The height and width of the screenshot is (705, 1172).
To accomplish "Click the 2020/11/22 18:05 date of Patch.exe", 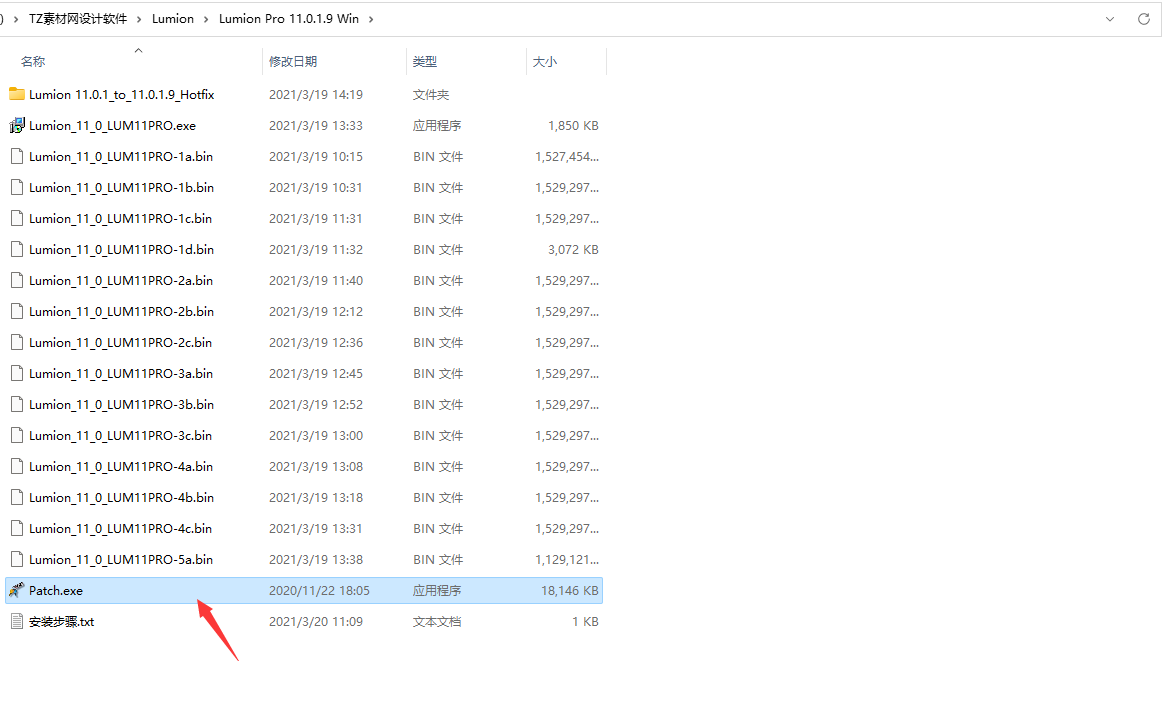I will (x=319, y=591).
